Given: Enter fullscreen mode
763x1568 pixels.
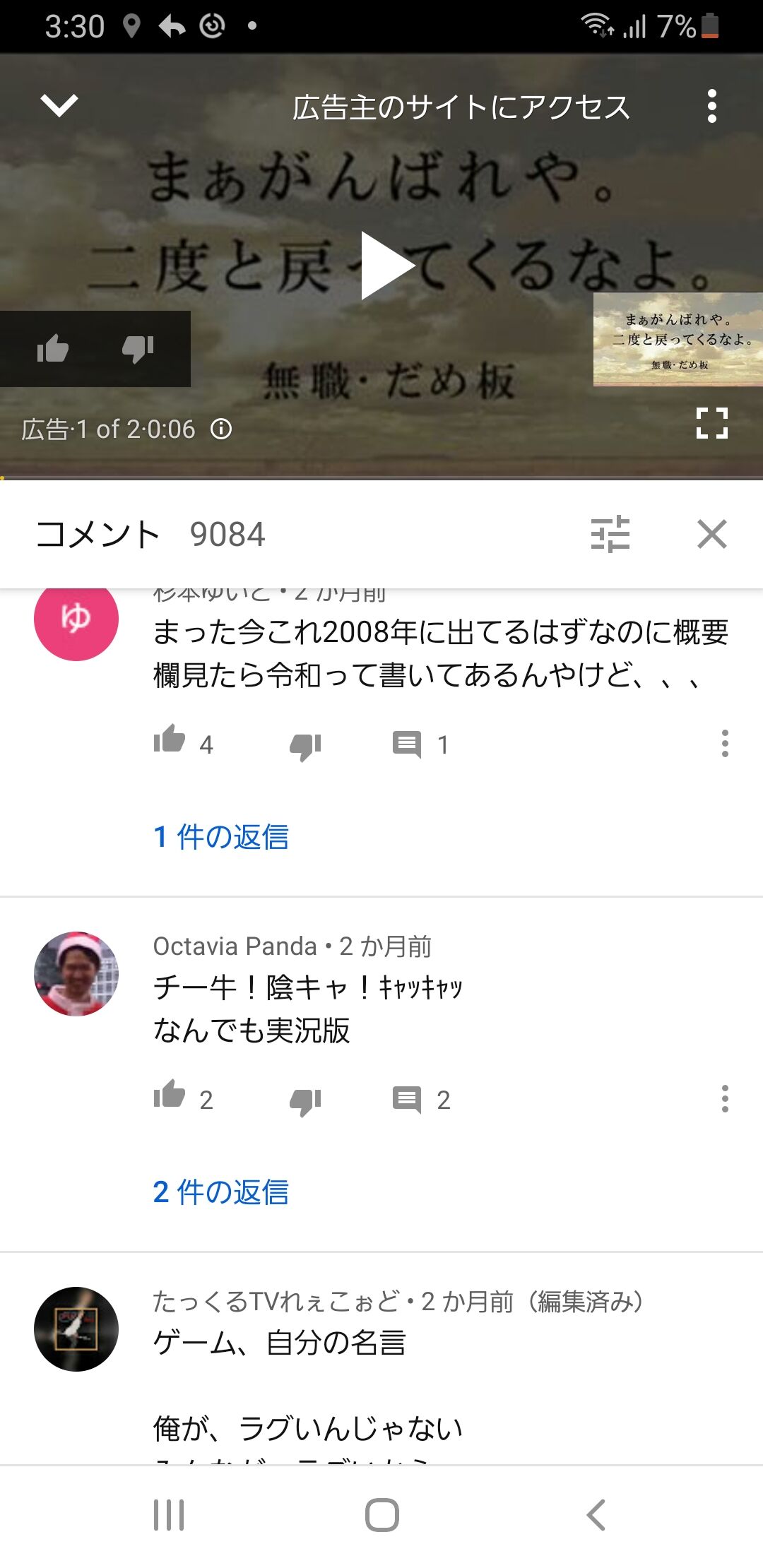Looking at the screenshot, I should tap(712, 423).
